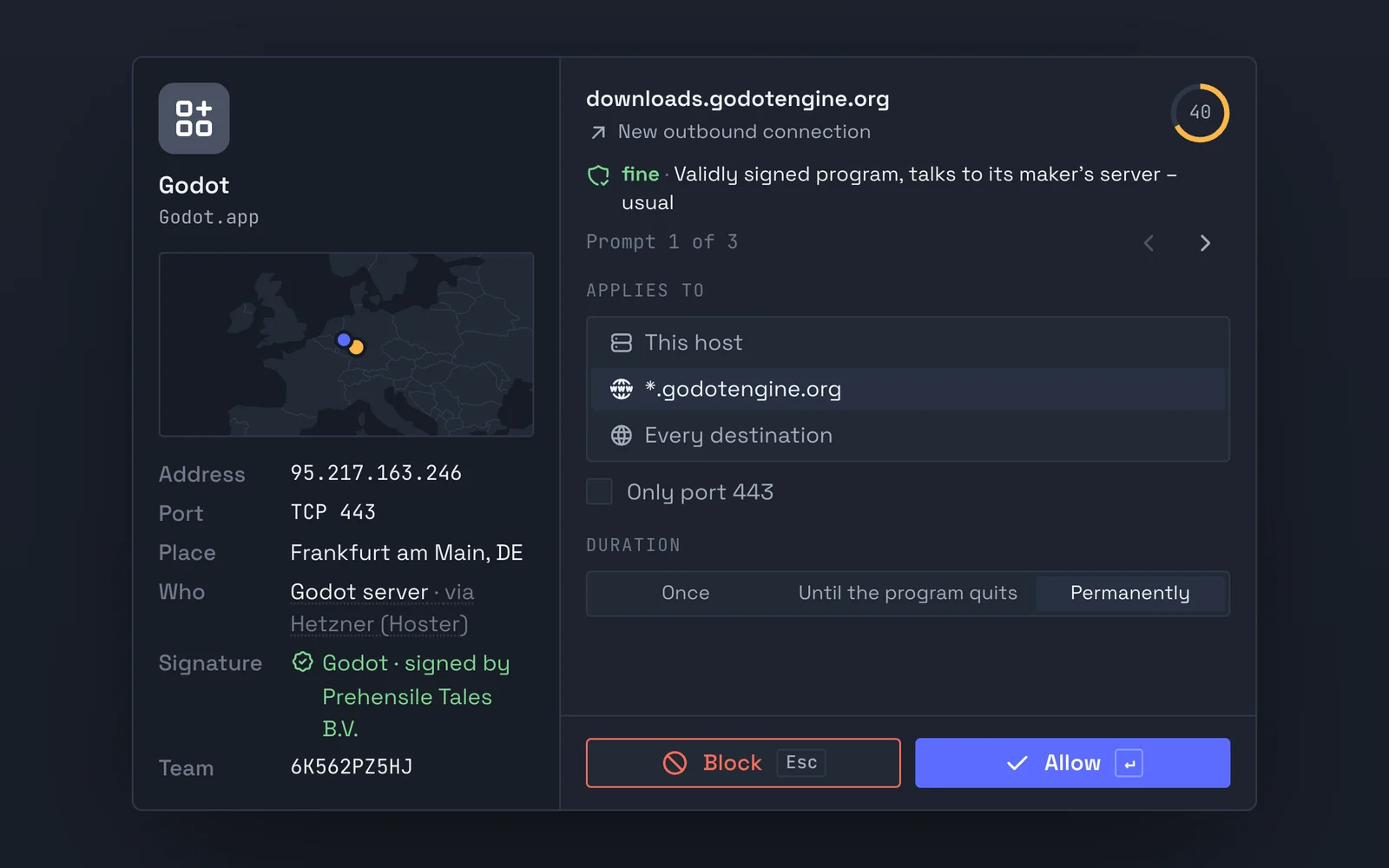
Task: Click the Godot.app filename text
Action: (208, 217)
